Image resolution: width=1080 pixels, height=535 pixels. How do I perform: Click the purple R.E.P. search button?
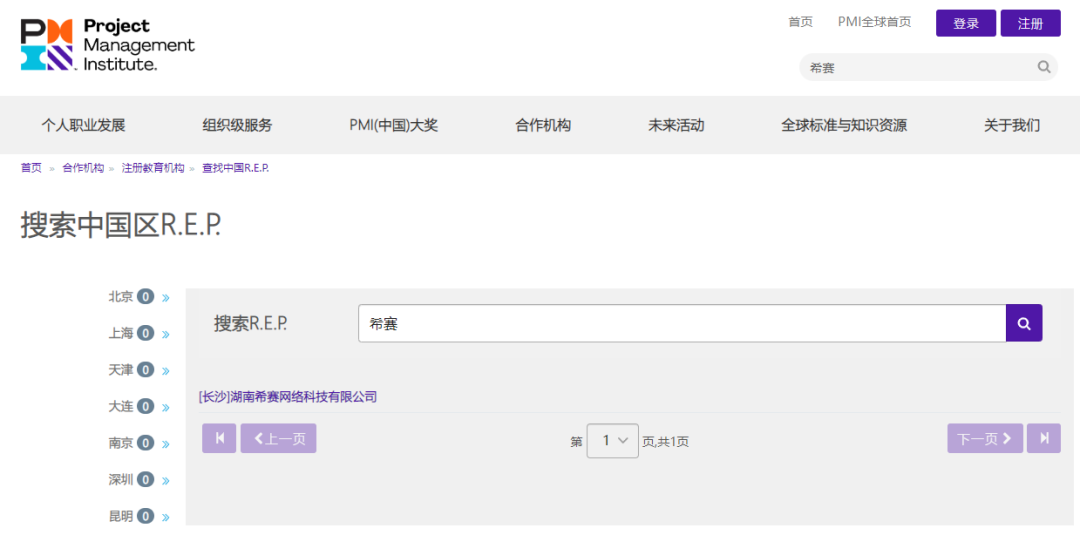tap(1024, 323)
